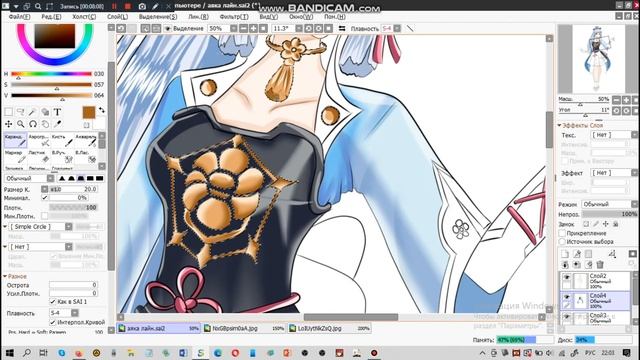Click the flip view horizontally icon

pos(342,29)
